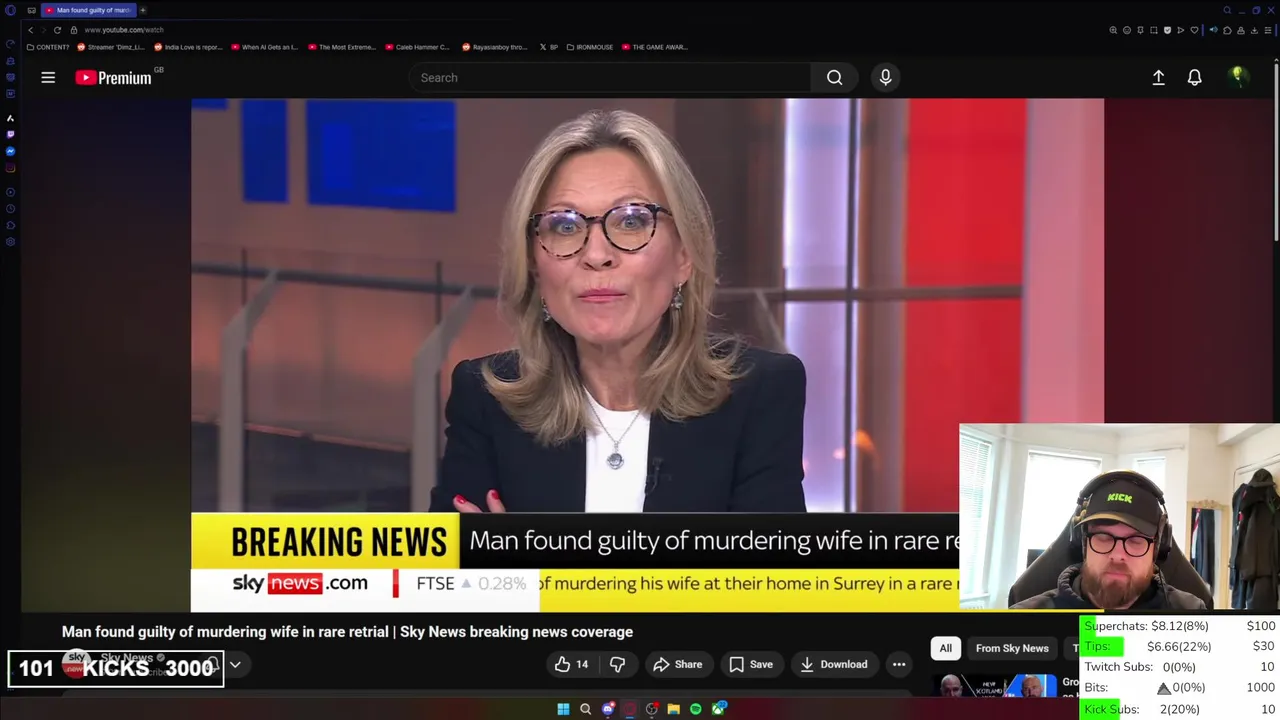The image size is (1280, 720).
Task: Open the YouTube upload/create icon
Action: coord(1158,77)
